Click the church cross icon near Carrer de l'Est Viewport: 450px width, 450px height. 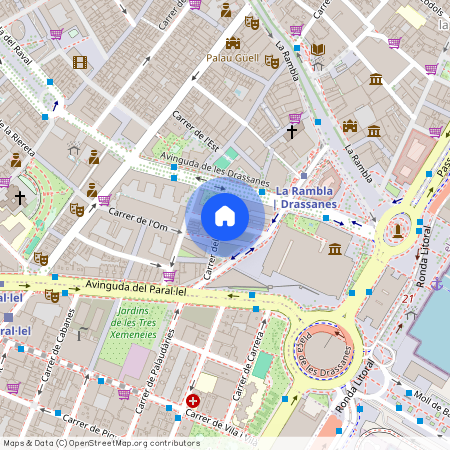292,132
